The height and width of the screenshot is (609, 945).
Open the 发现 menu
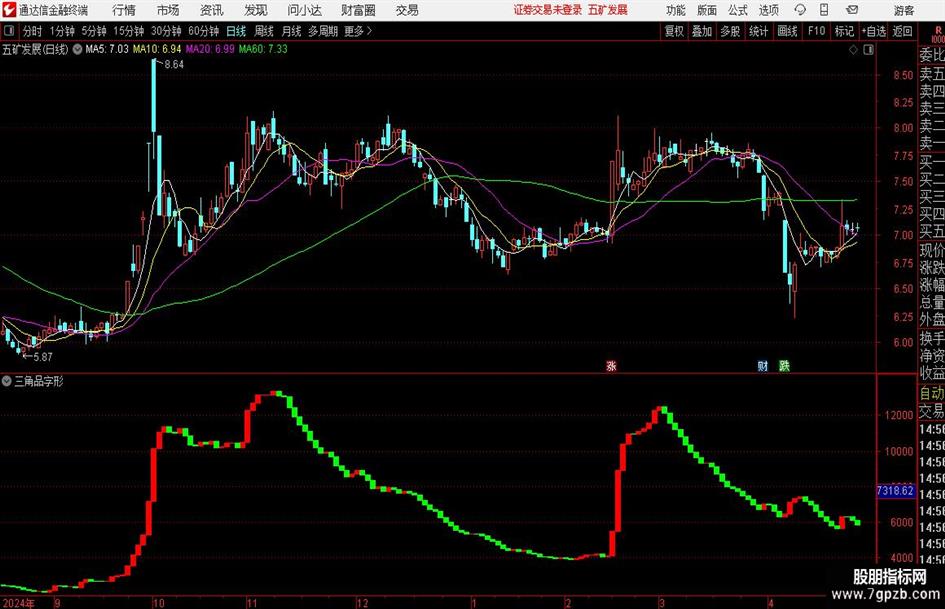click(x=256, y=10)
